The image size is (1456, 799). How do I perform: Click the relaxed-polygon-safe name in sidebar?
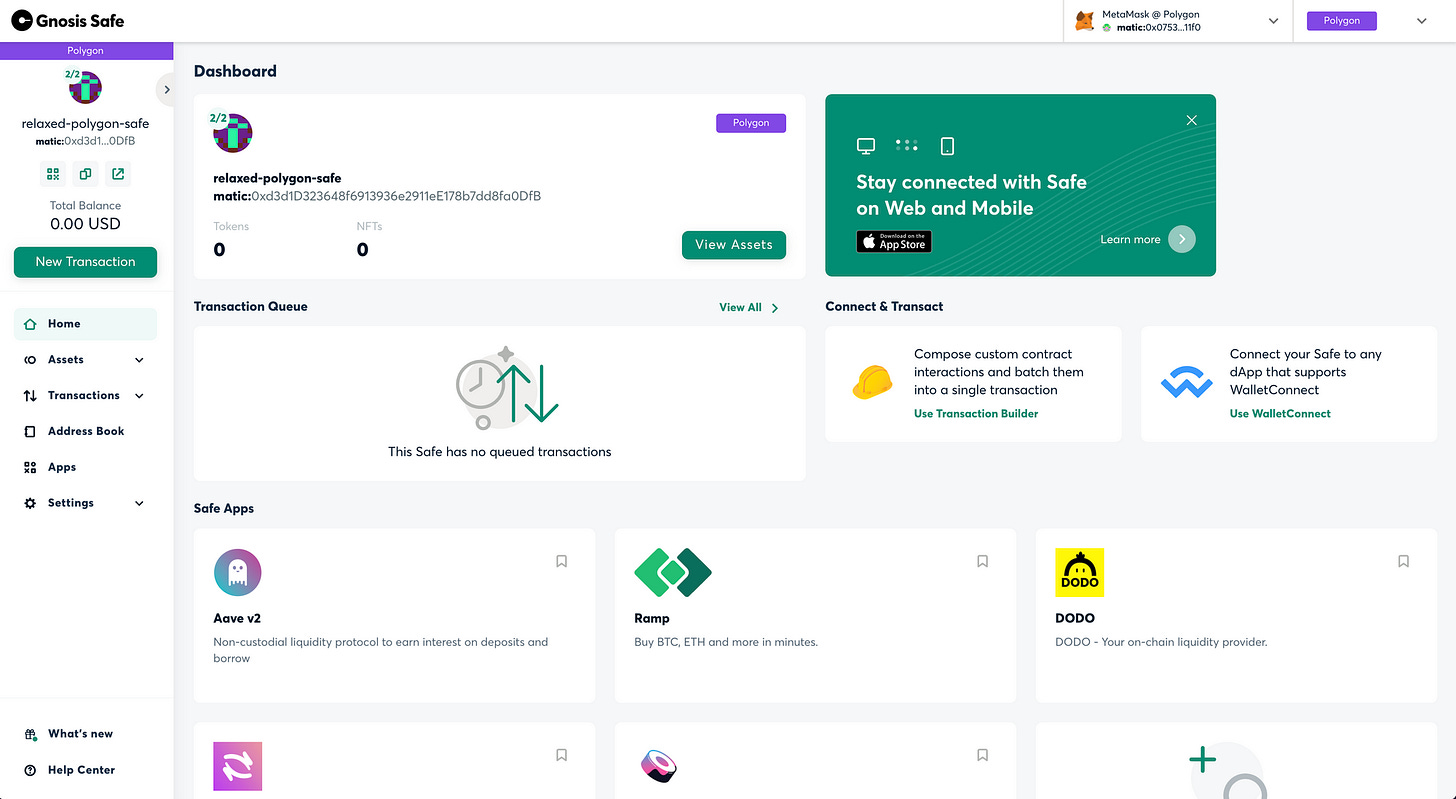[x=85, y=124]
